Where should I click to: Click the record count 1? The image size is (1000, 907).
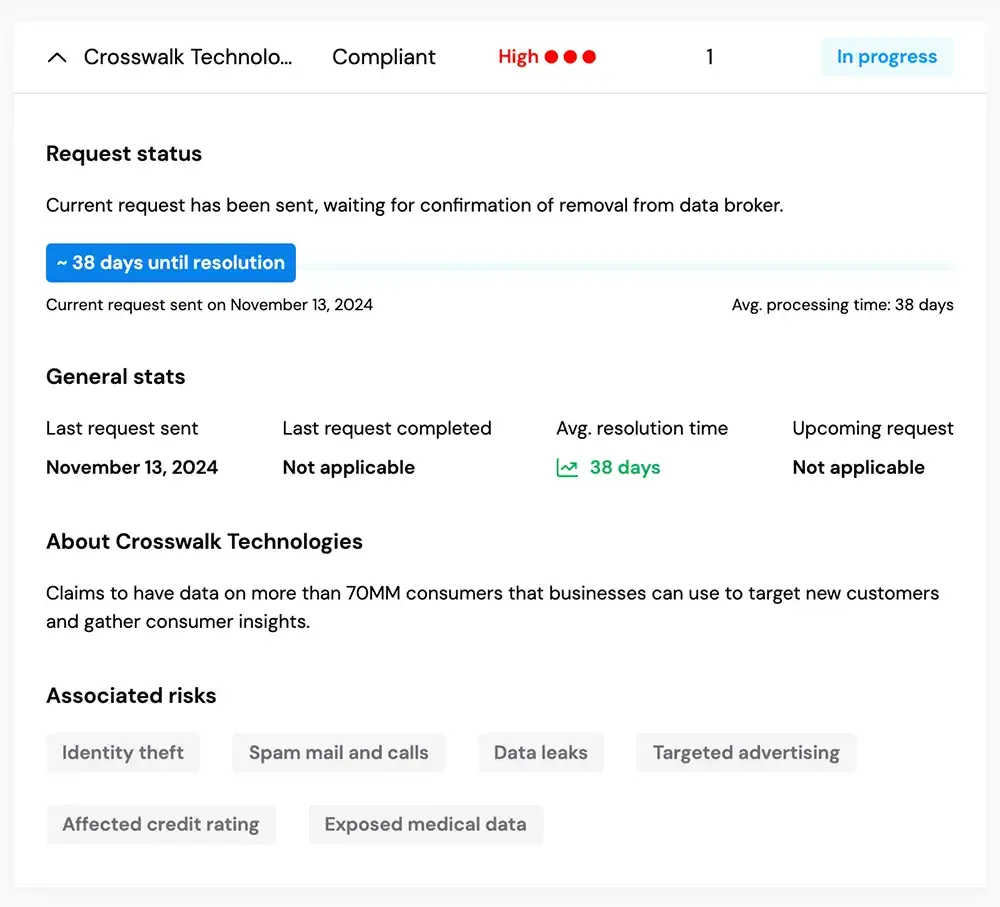[709, 57]
